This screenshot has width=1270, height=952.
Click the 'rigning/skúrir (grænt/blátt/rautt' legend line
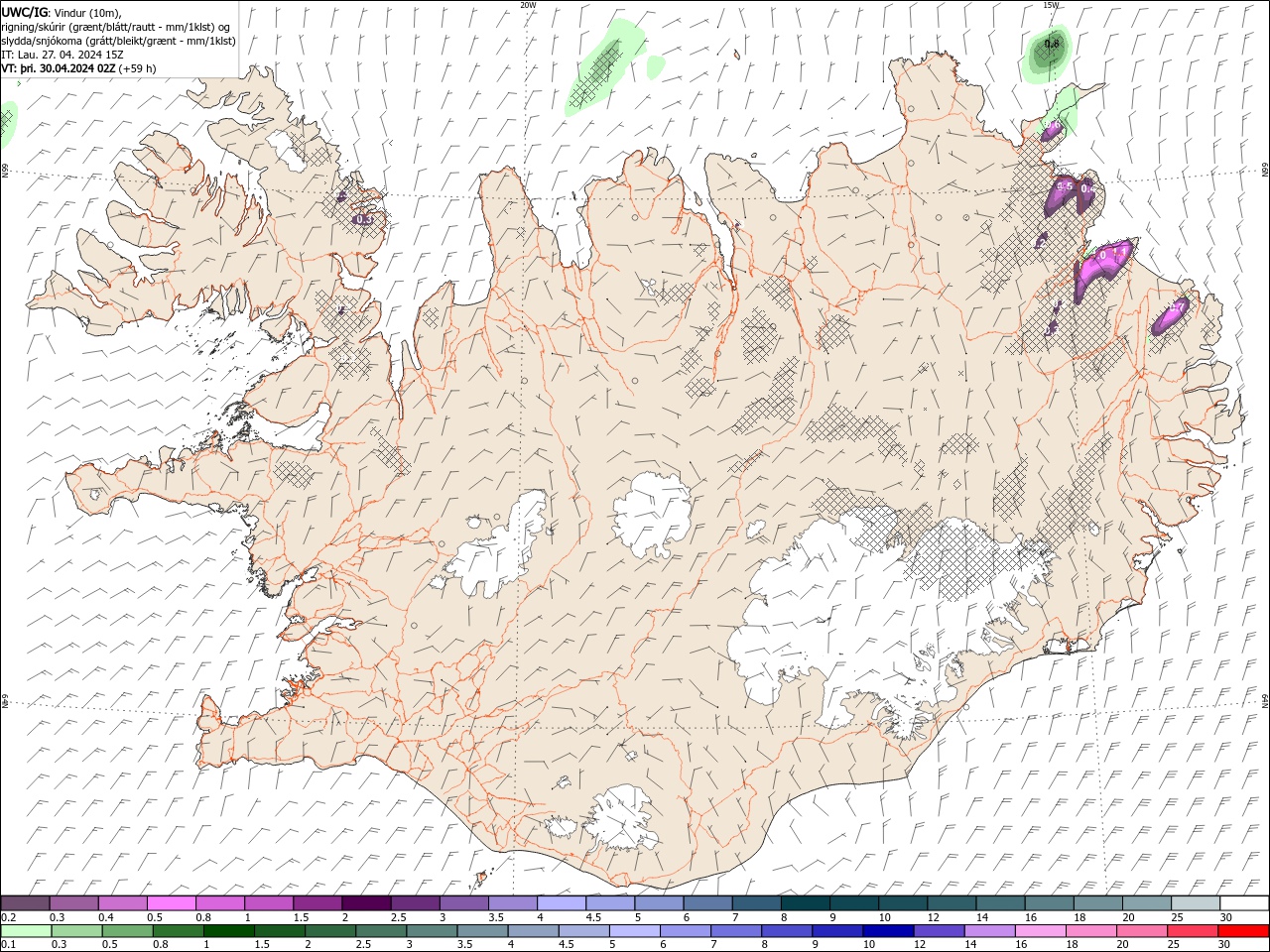116,27
